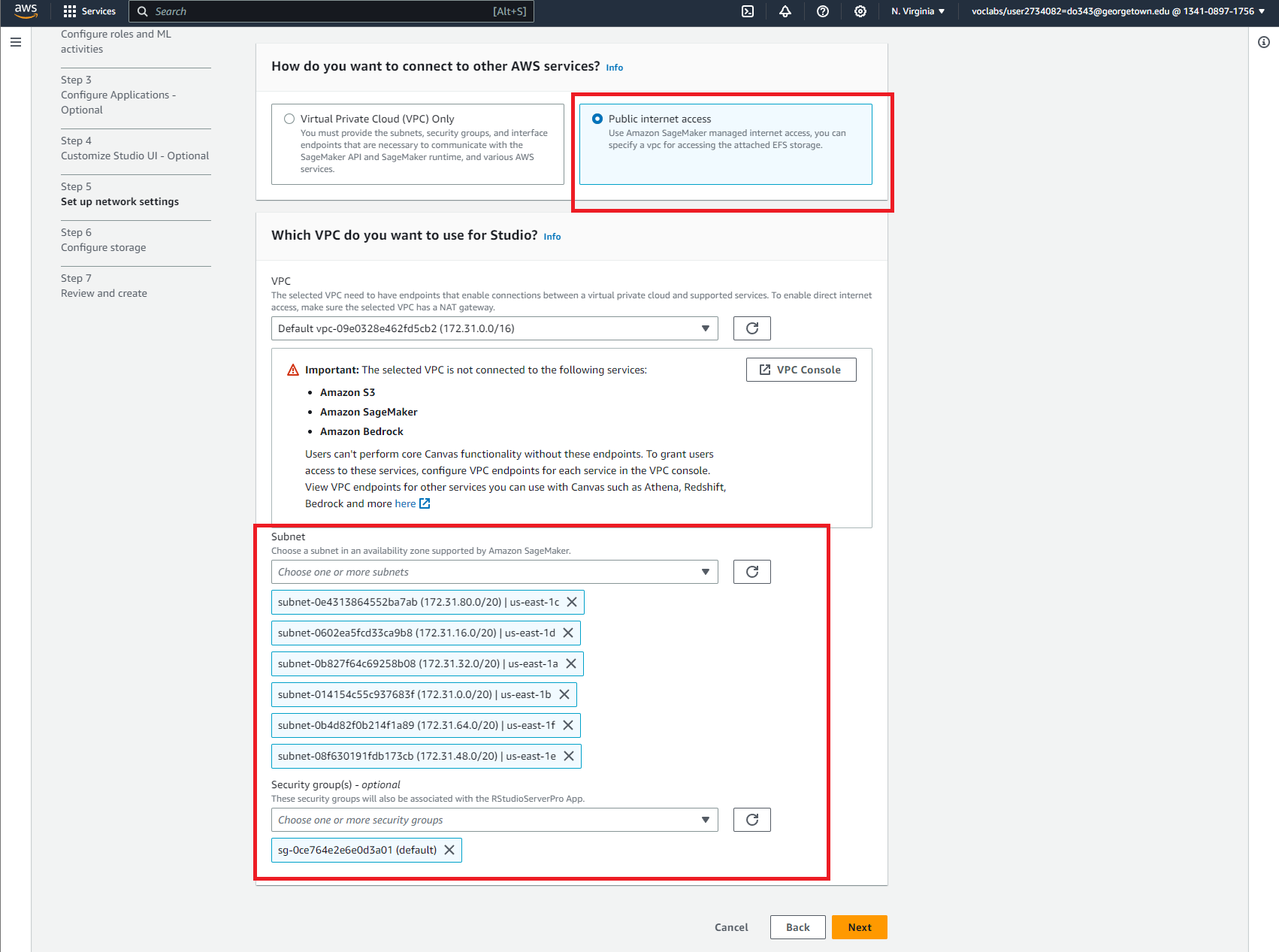Open the notifications bell icon
Screen dimensions: 1279x952
click(785, 11)
